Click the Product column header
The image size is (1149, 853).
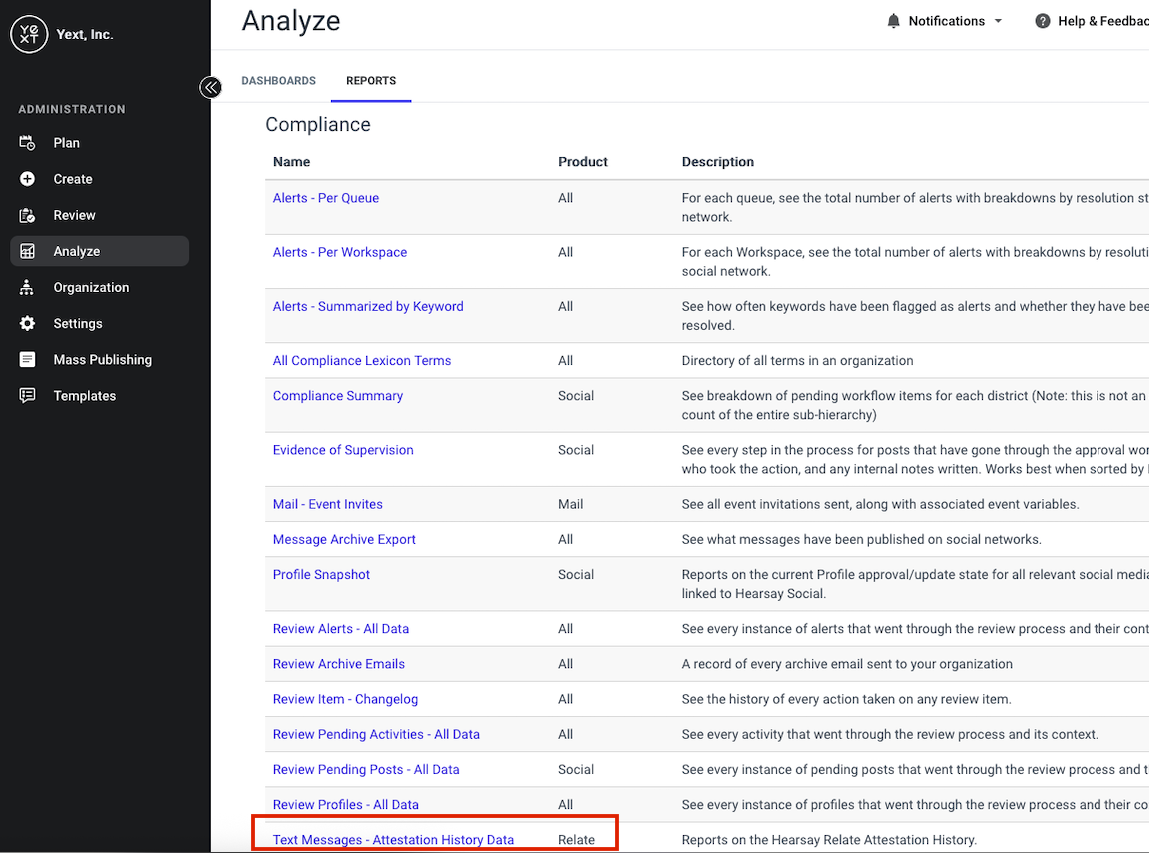coord(583,162)
